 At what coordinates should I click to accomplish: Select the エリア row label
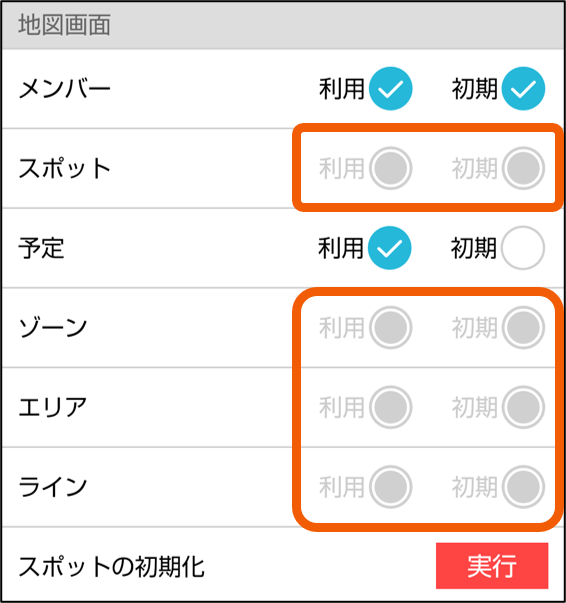click(x=53, y=407)
